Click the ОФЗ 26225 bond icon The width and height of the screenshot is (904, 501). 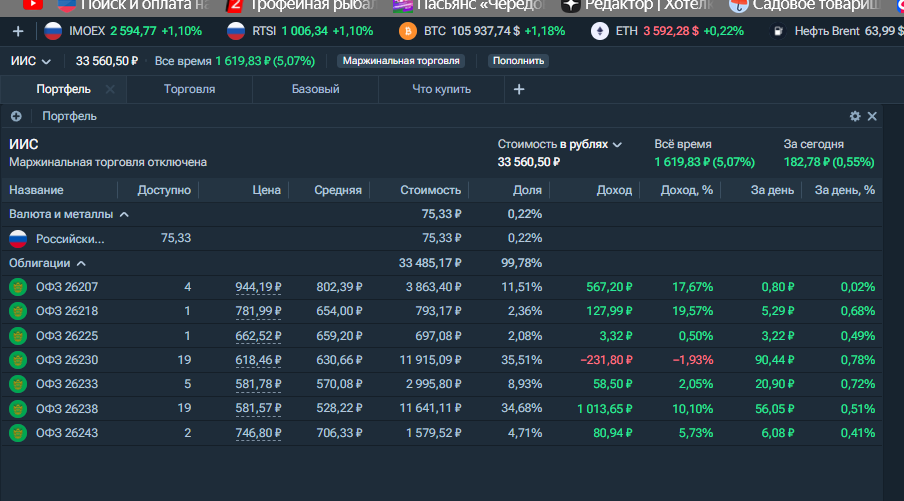tap(18, 336)
